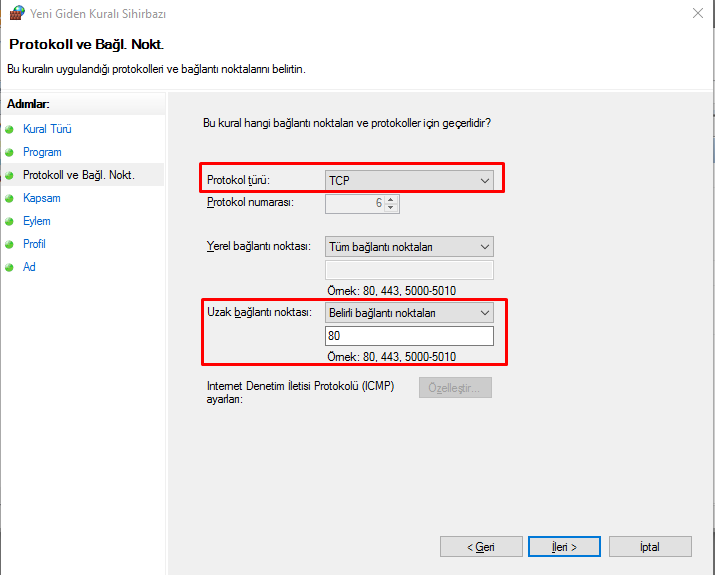Open the Kapsam step
Image resolution: width=715 pixels, height=575 pixels.
pos(42,198)
